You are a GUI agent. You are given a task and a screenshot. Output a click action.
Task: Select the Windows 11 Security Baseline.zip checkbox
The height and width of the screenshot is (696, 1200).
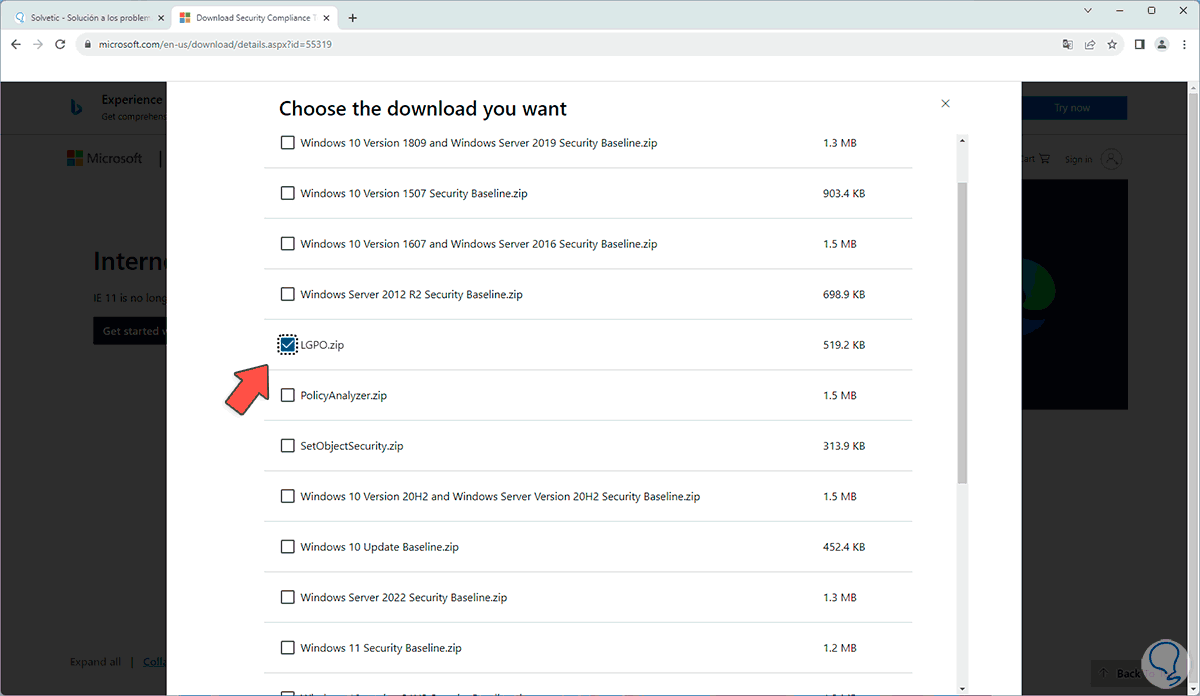[x=288, y=648]
